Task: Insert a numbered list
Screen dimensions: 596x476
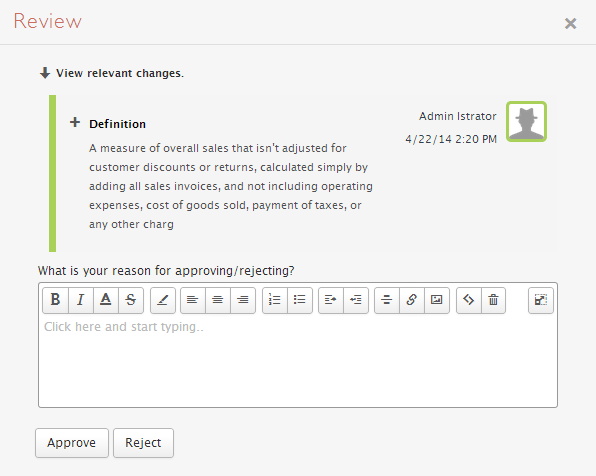Action: [275, 300]
